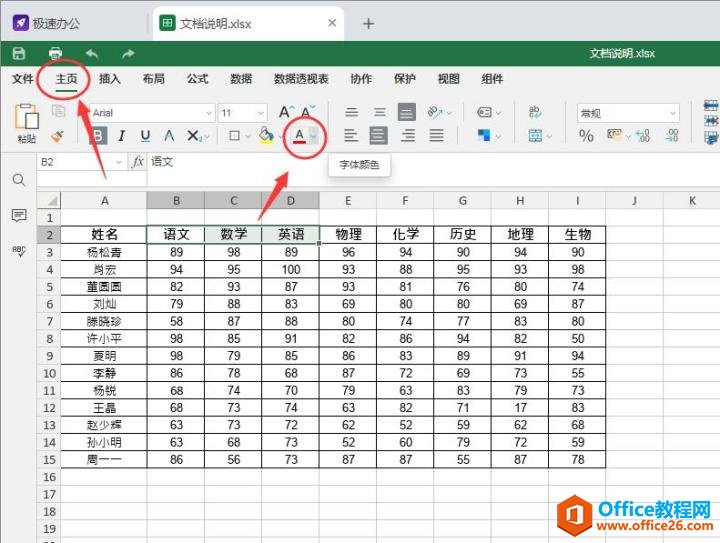Open the font color dropdown arrow
720x543 pixels.
pos(314,136)
